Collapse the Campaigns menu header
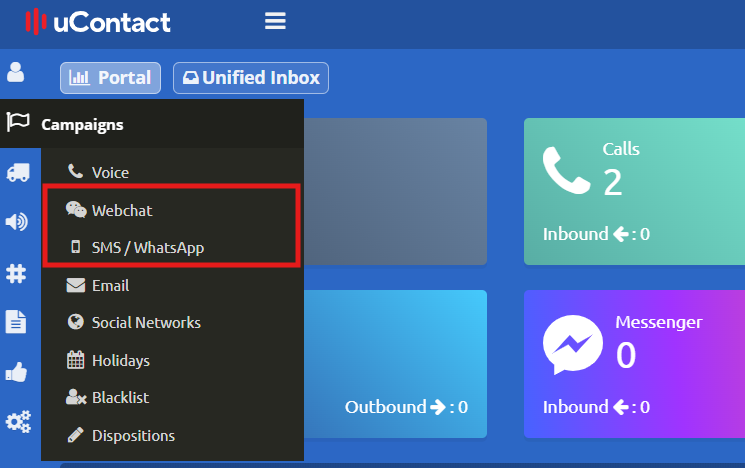Screen dimensions: 745x468 [82, 124]
